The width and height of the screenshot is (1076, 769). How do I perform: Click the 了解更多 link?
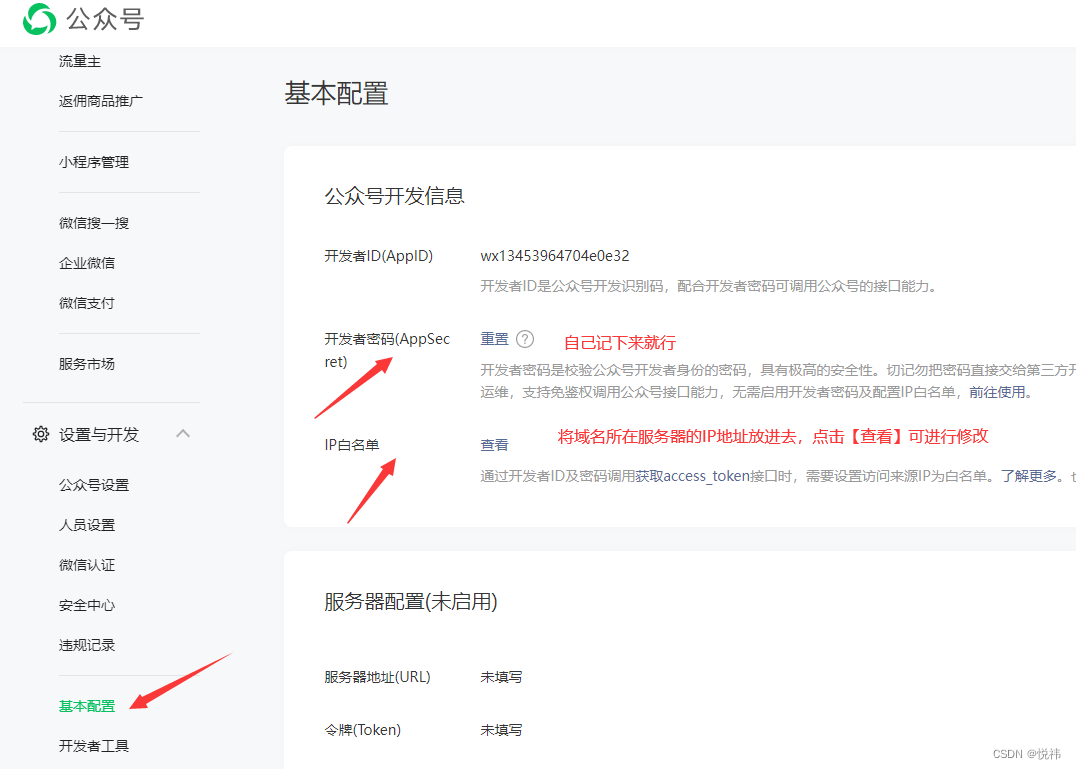(x=1029, y=476)
